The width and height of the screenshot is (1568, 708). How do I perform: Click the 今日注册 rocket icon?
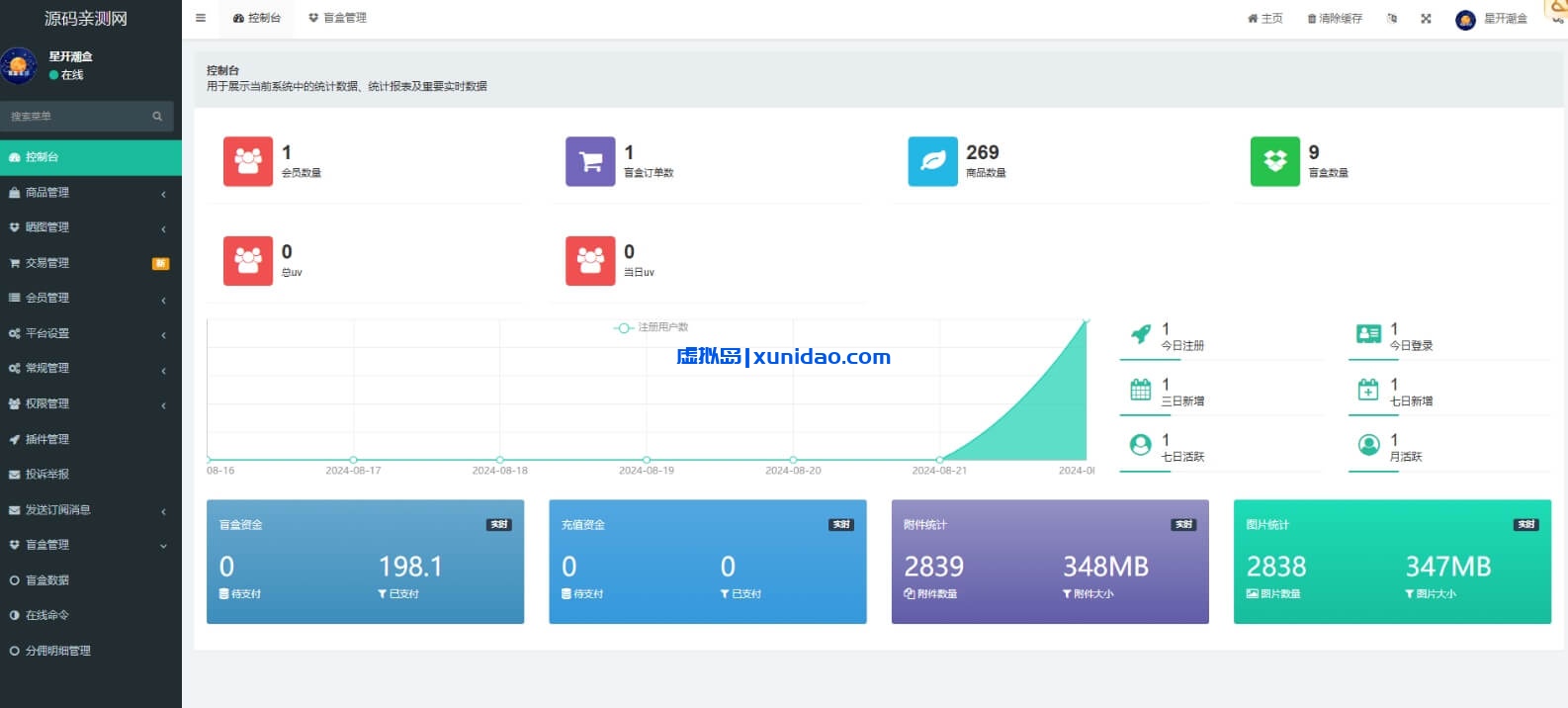click(1140, 334)
